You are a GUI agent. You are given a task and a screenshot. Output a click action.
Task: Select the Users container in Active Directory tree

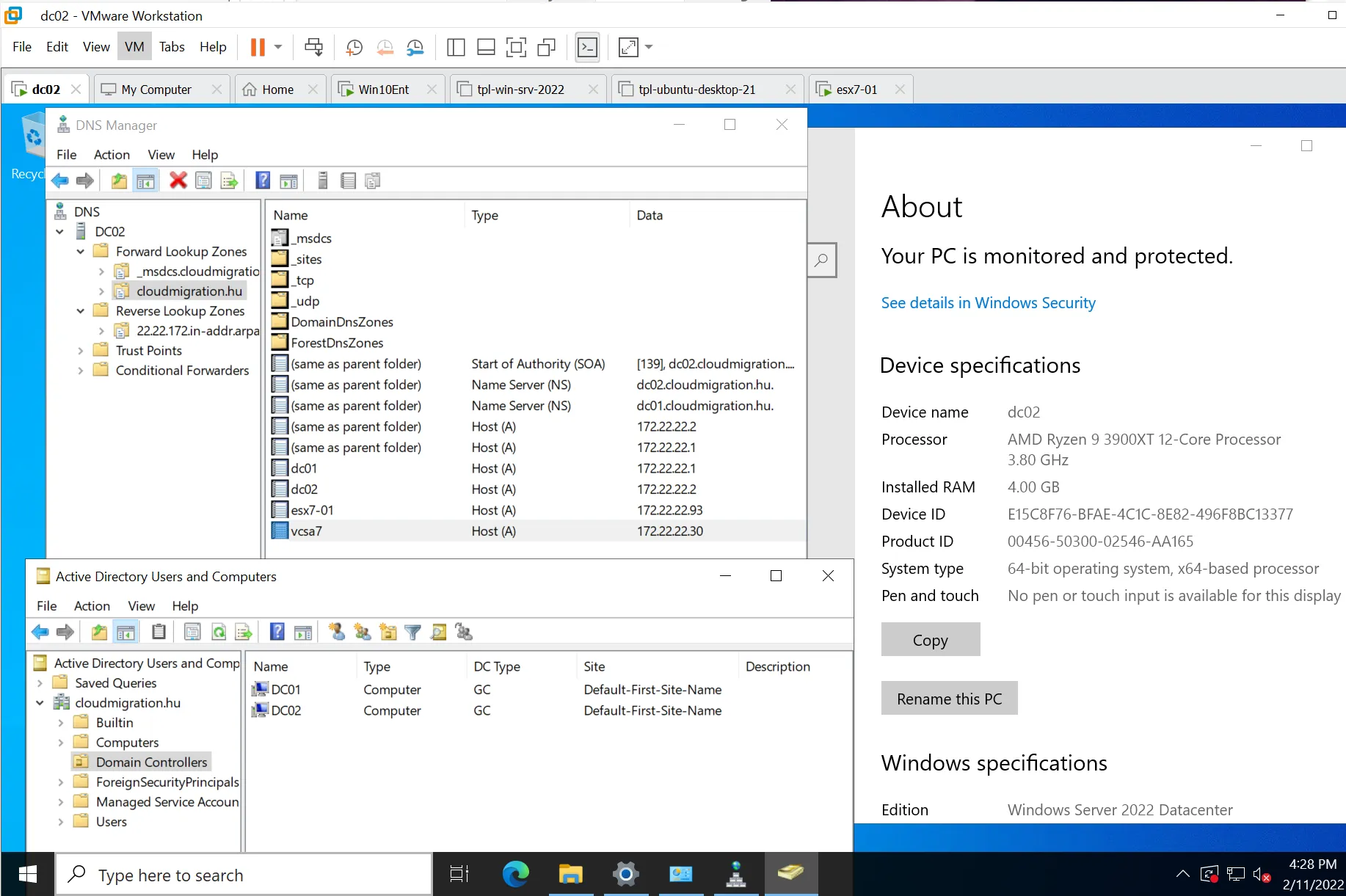click(x=112, y=822)
